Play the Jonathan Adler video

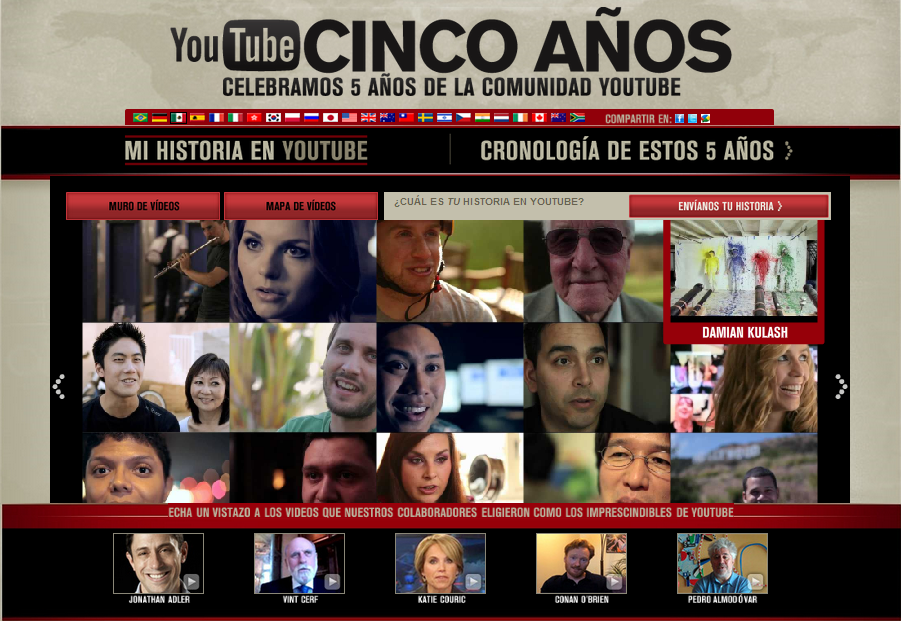[159, 564]
